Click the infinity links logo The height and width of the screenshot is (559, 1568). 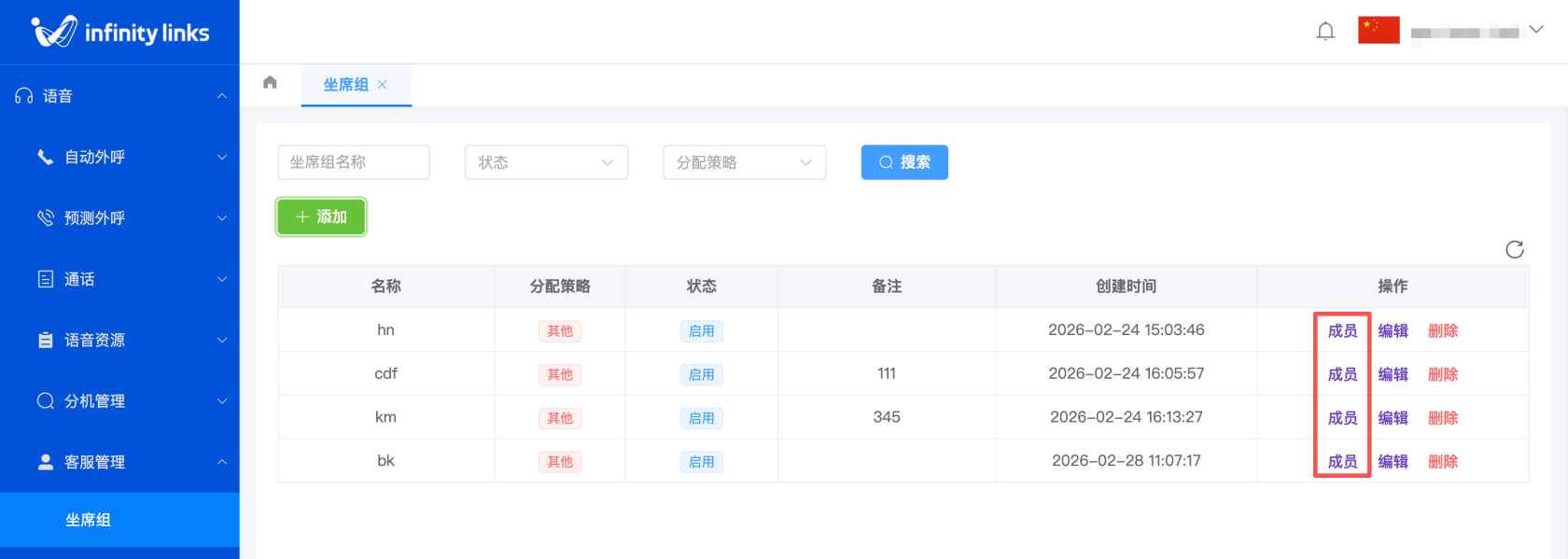(x=119, y=33)
